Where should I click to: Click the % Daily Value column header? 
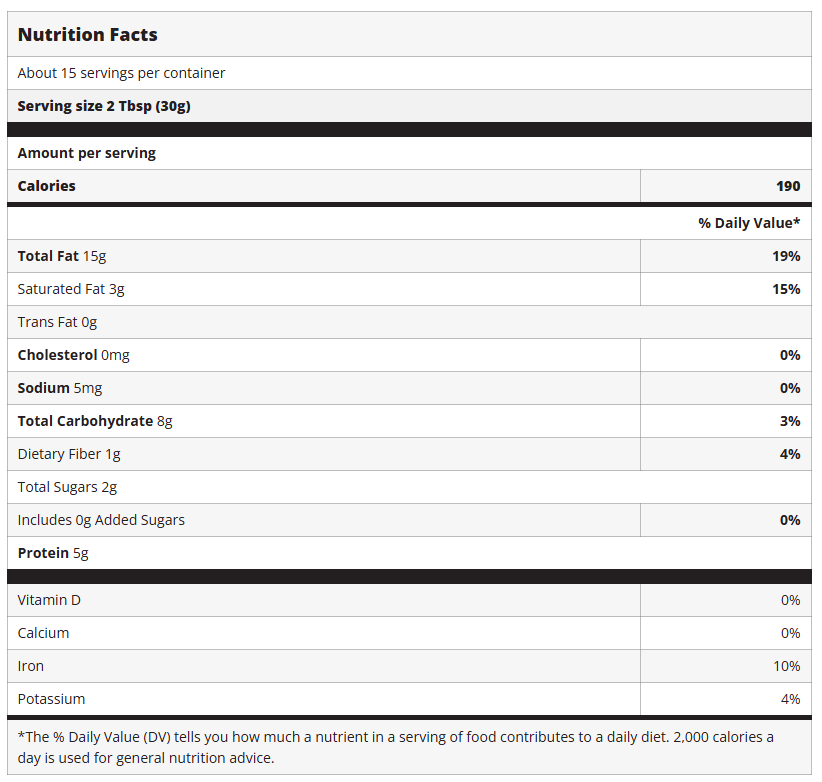tap(749, 223)
